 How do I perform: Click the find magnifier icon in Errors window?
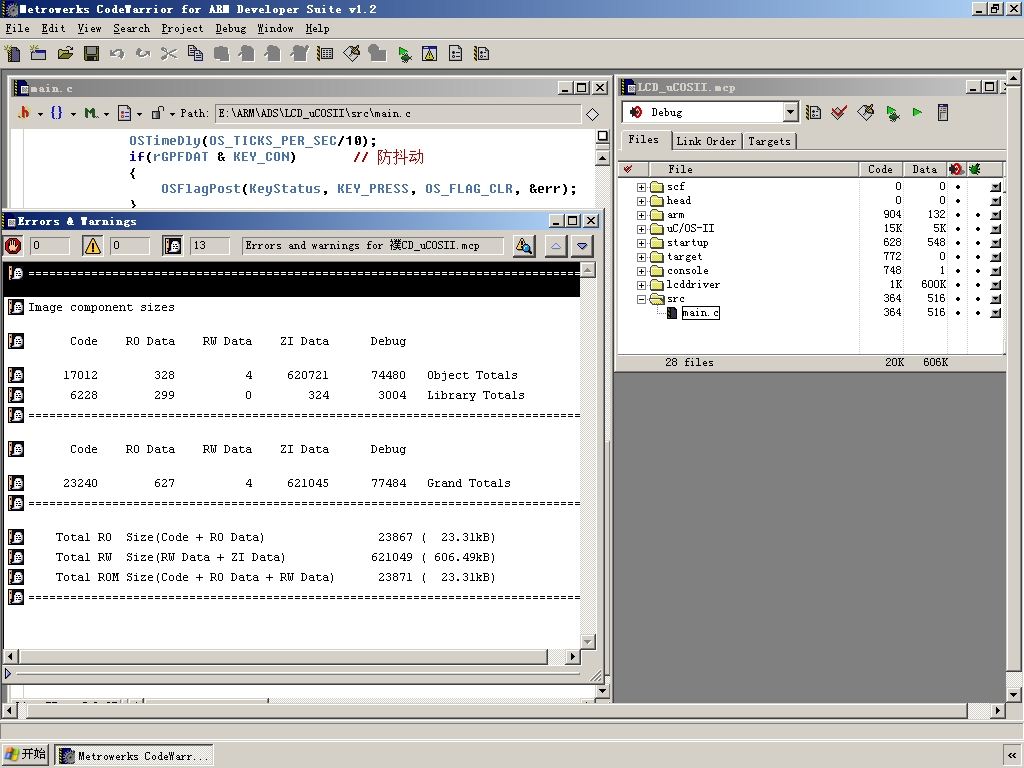524,246
